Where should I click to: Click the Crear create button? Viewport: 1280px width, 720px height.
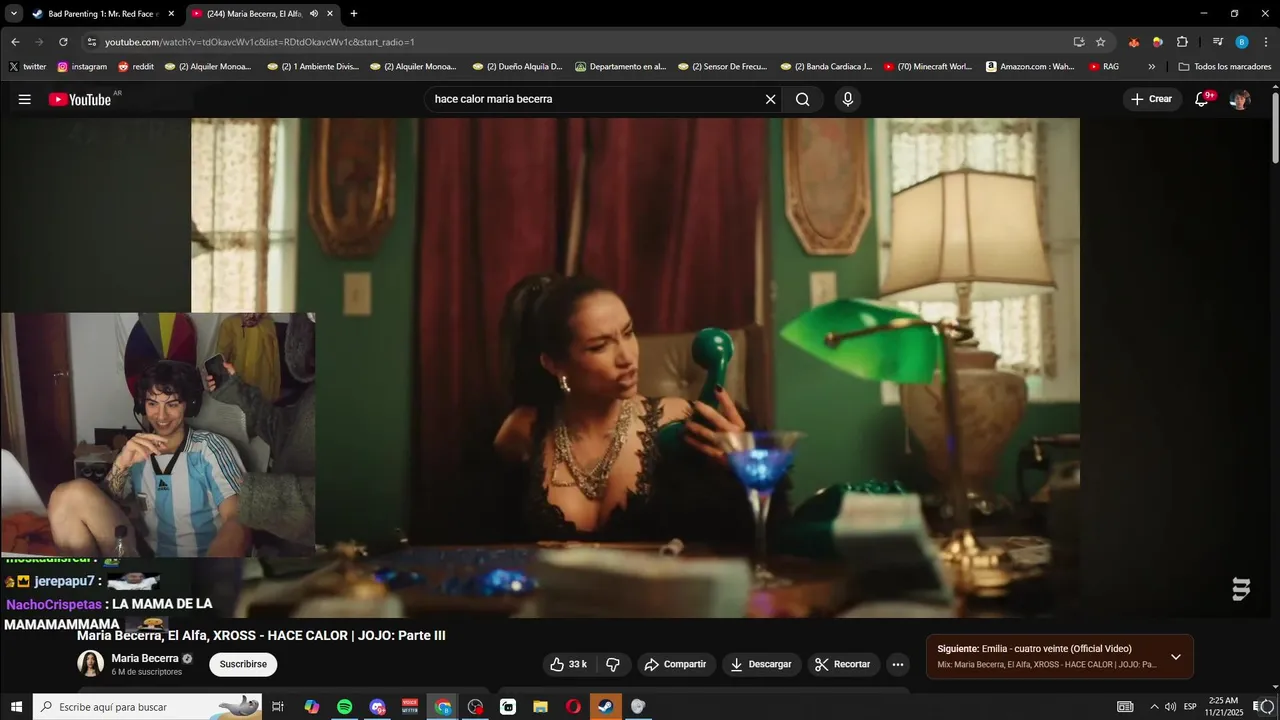(1151, 99)
